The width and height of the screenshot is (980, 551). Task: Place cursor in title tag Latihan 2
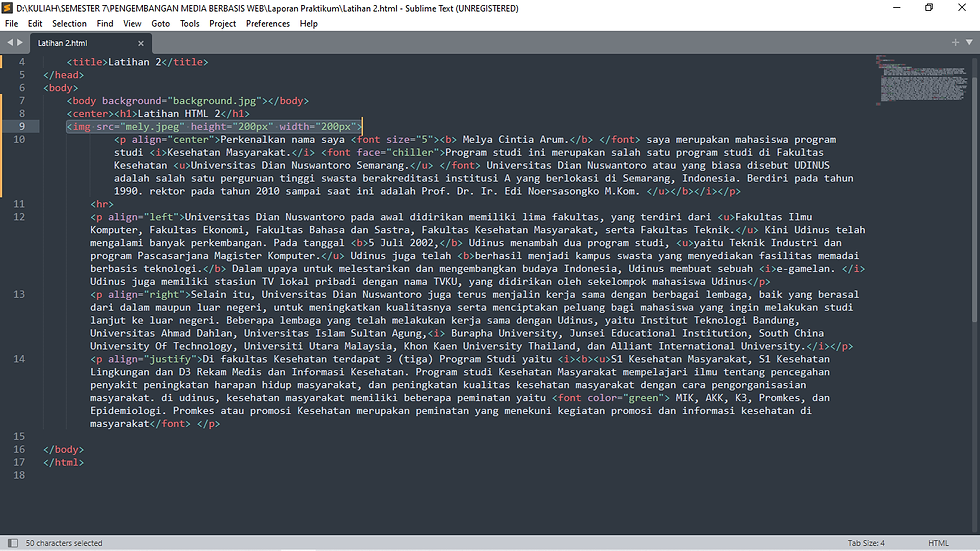134,62
